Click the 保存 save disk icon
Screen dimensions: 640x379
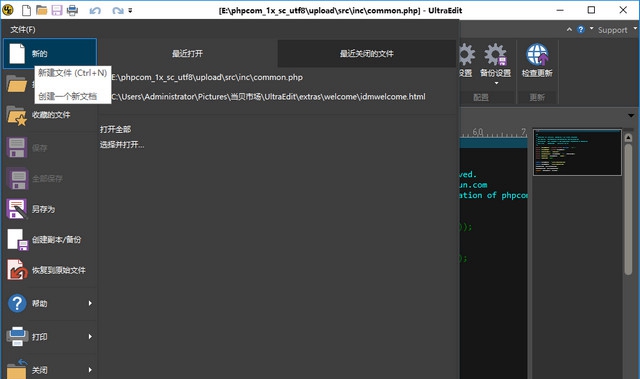tap(17, 147)
